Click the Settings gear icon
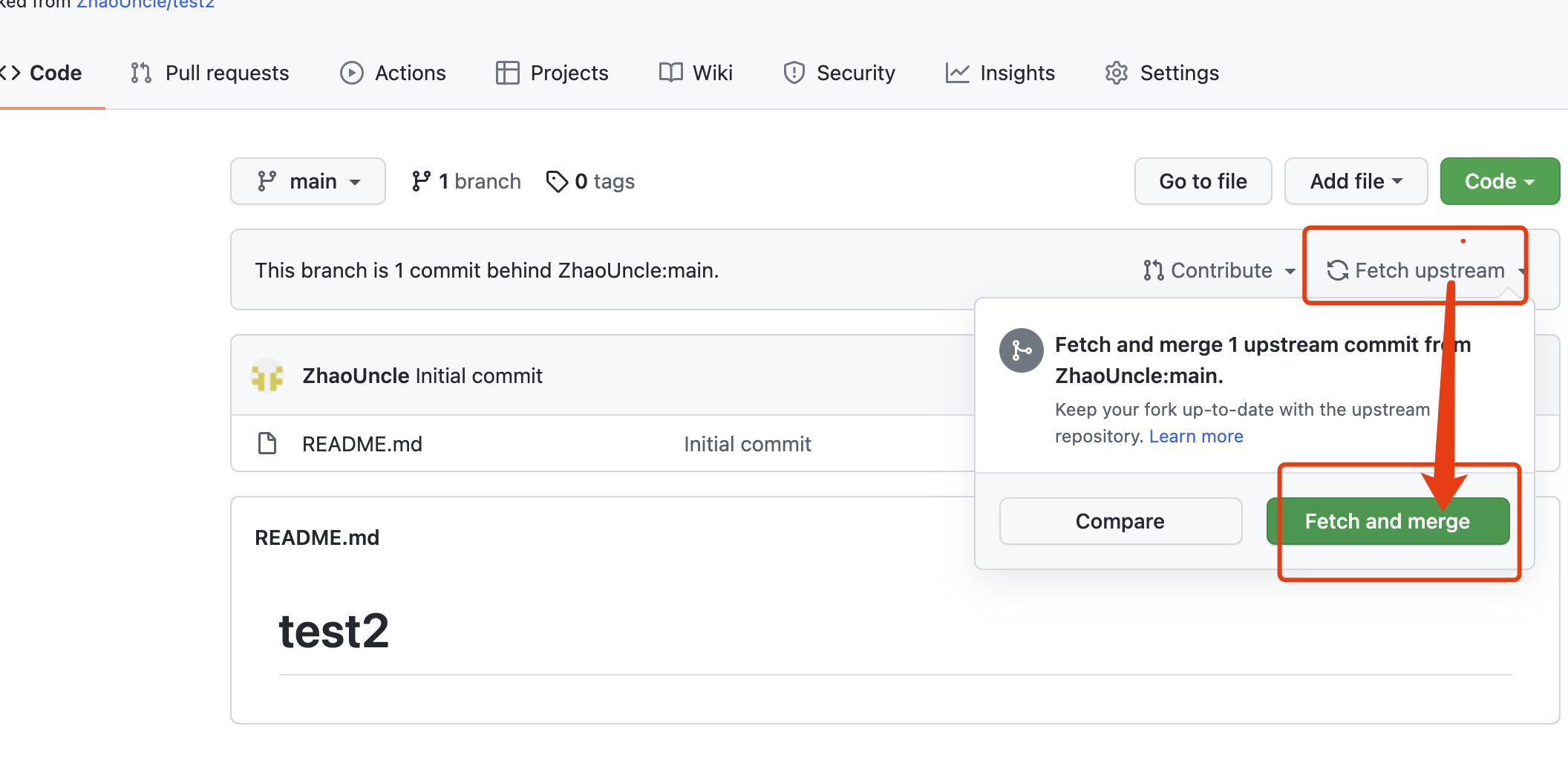This screenshot has height=775, width=1568. [1116, 73]
